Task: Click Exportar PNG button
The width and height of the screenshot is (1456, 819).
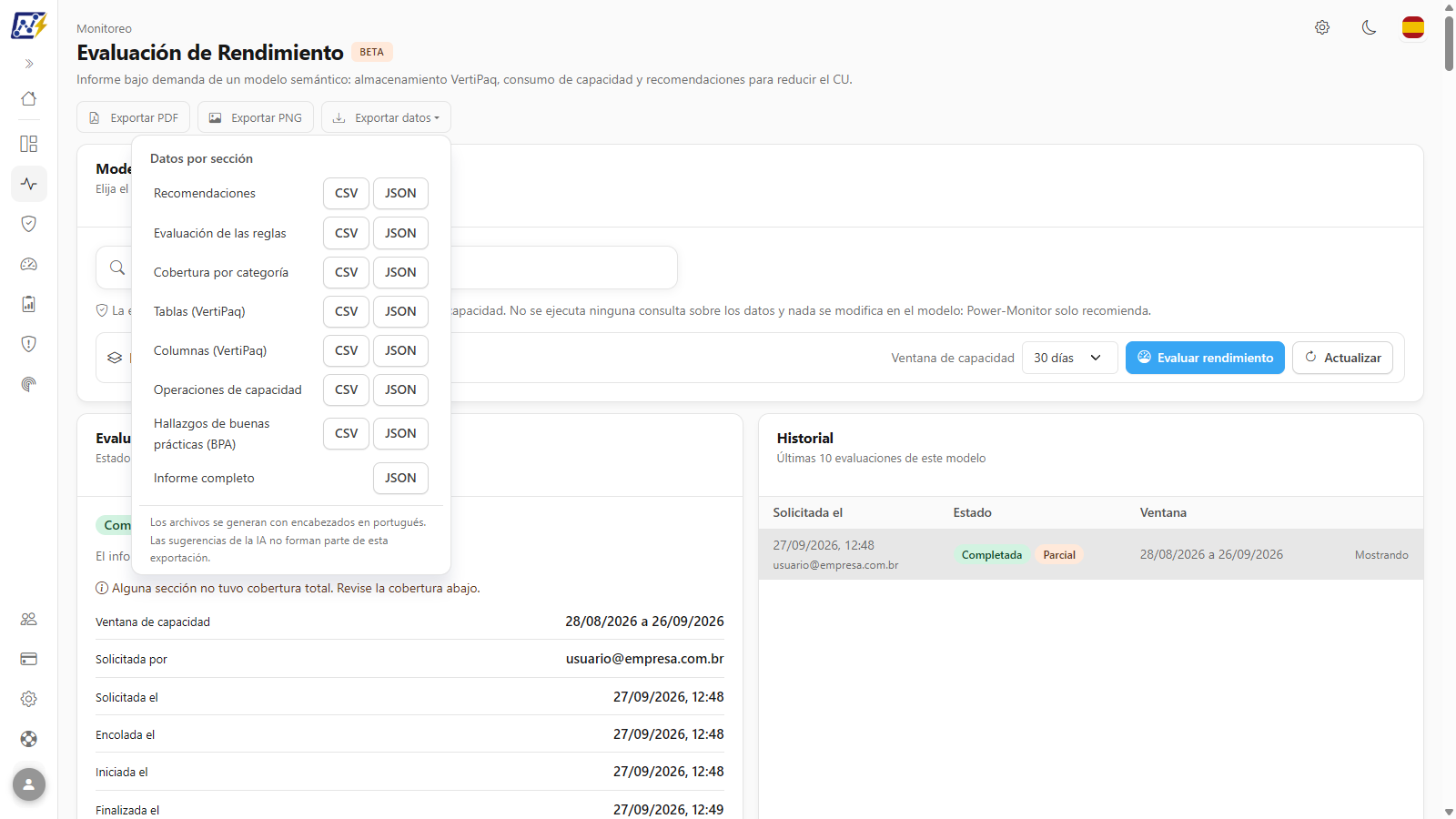Action: coord(256,117)
